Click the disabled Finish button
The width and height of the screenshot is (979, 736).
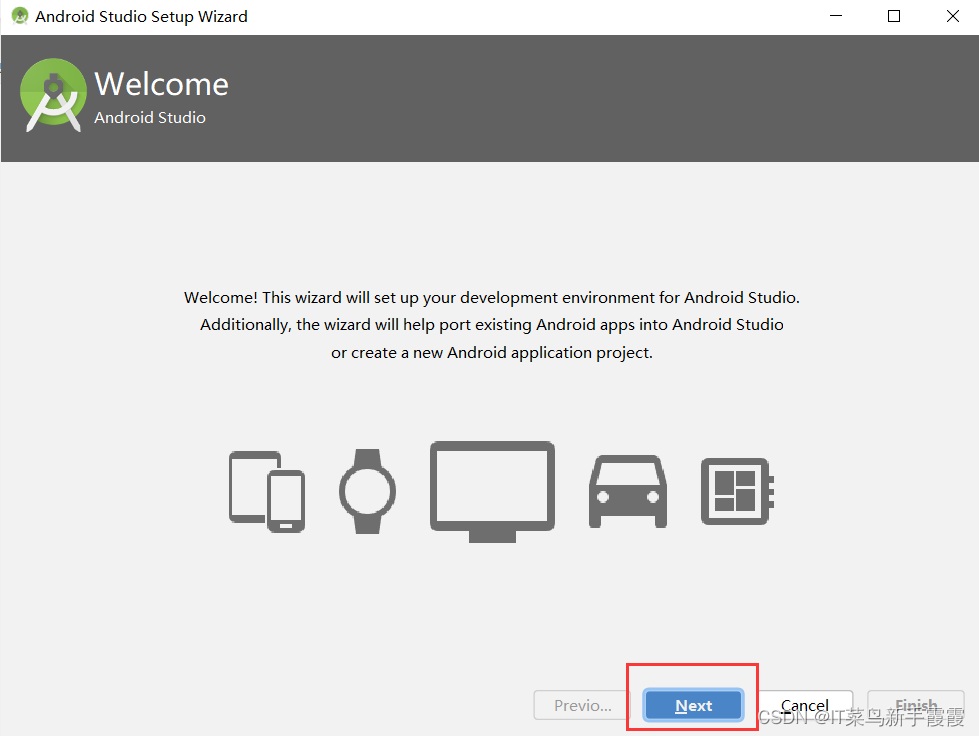tap(916, 705)
